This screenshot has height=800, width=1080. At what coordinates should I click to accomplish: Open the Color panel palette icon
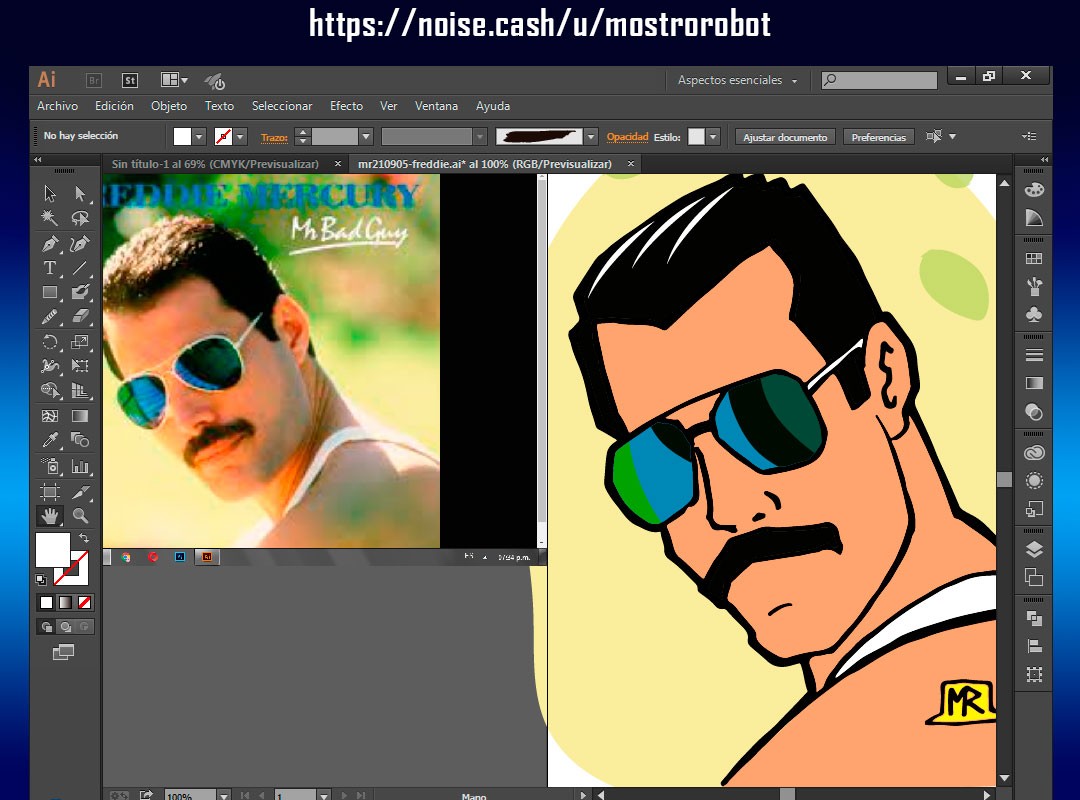pos(1034,189)
